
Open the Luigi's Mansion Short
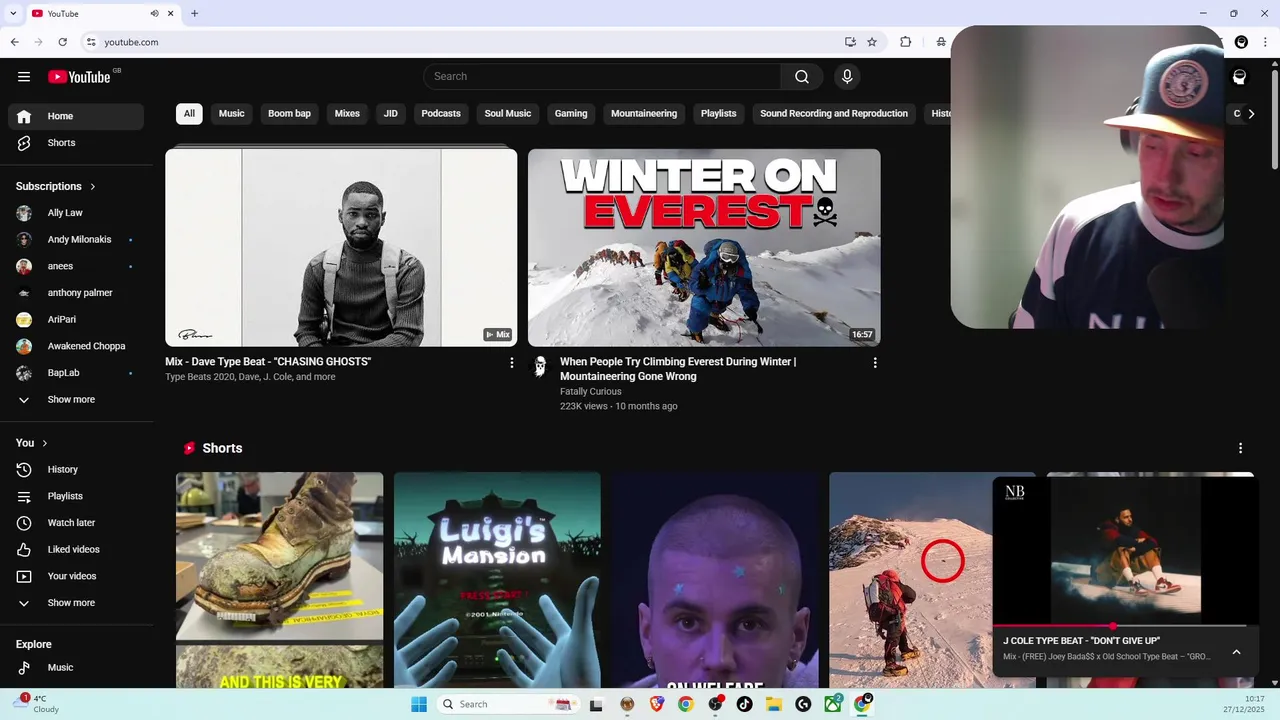coord(497,580)
